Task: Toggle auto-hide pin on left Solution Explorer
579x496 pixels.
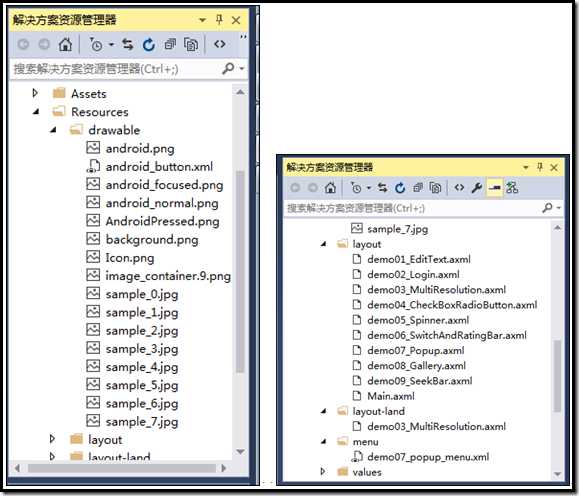Action: 219,20
